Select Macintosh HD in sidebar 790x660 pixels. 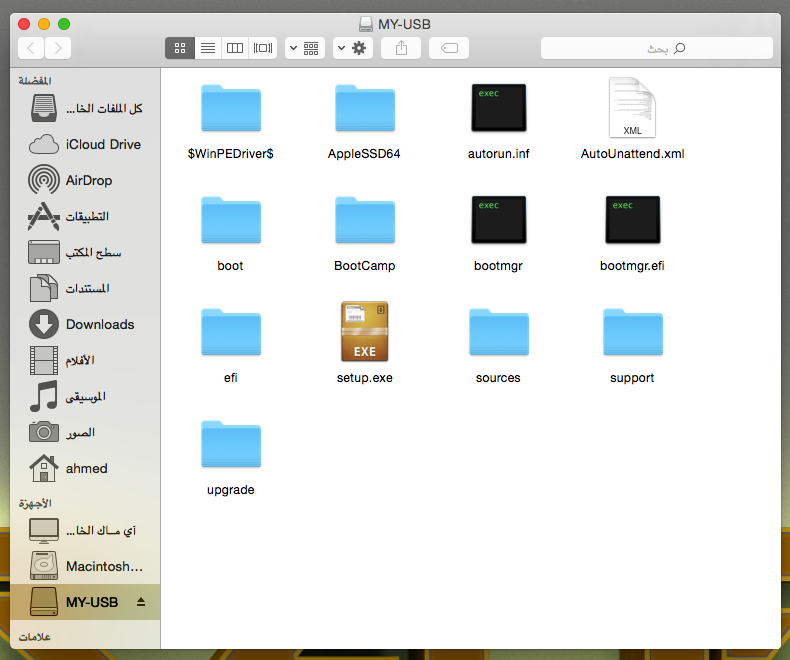click(x=85, y=567)
